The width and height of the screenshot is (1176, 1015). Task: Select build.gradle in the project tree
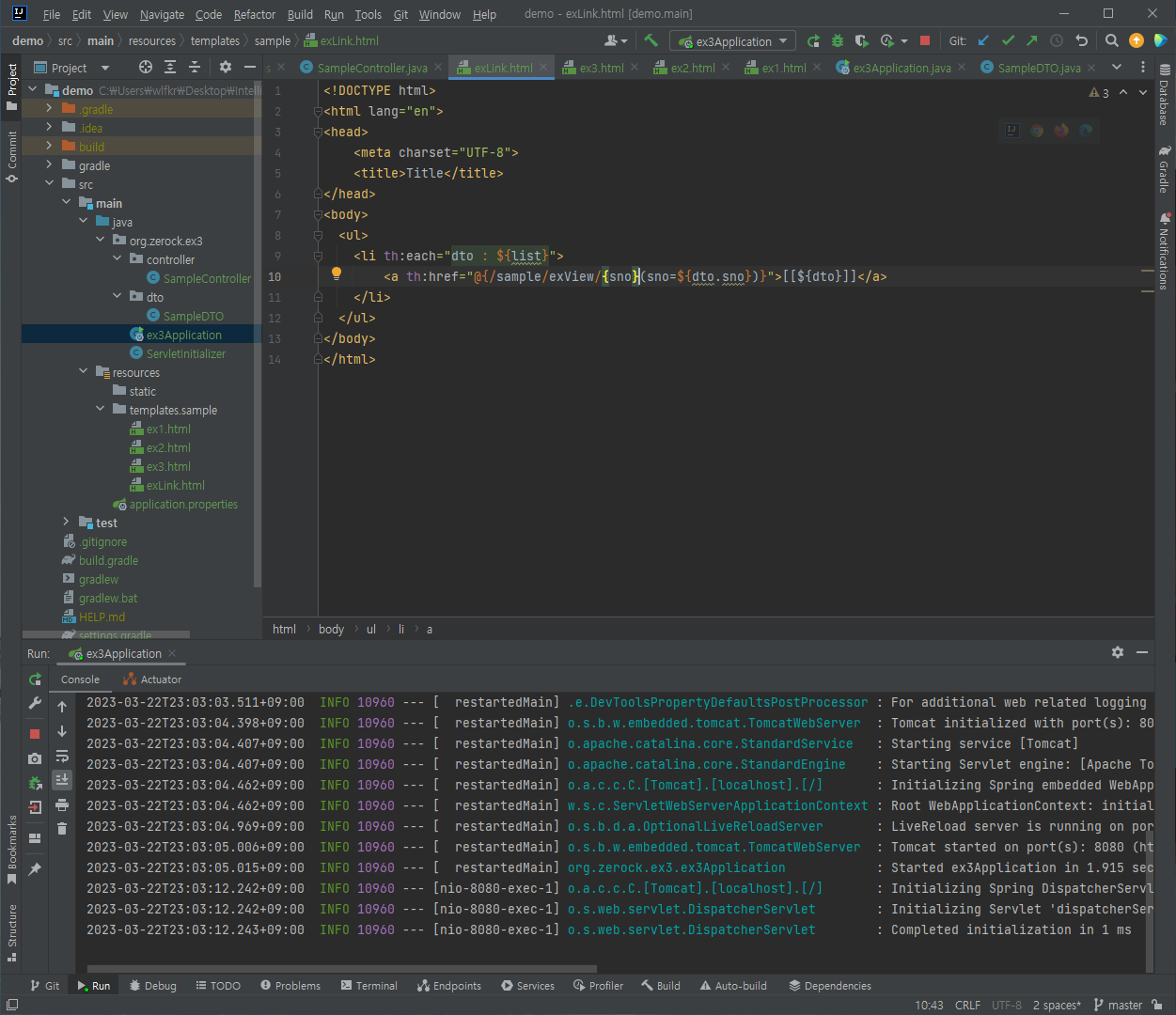(x=108, y=560)
